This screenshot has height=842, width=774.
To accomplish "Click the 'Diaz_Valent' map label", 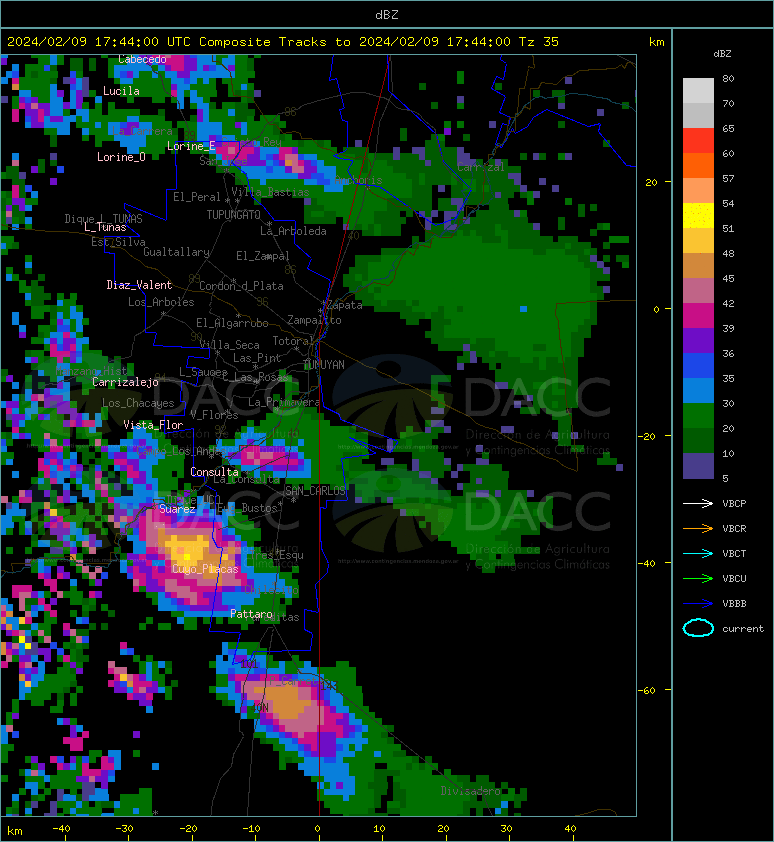I will [139, 285].
